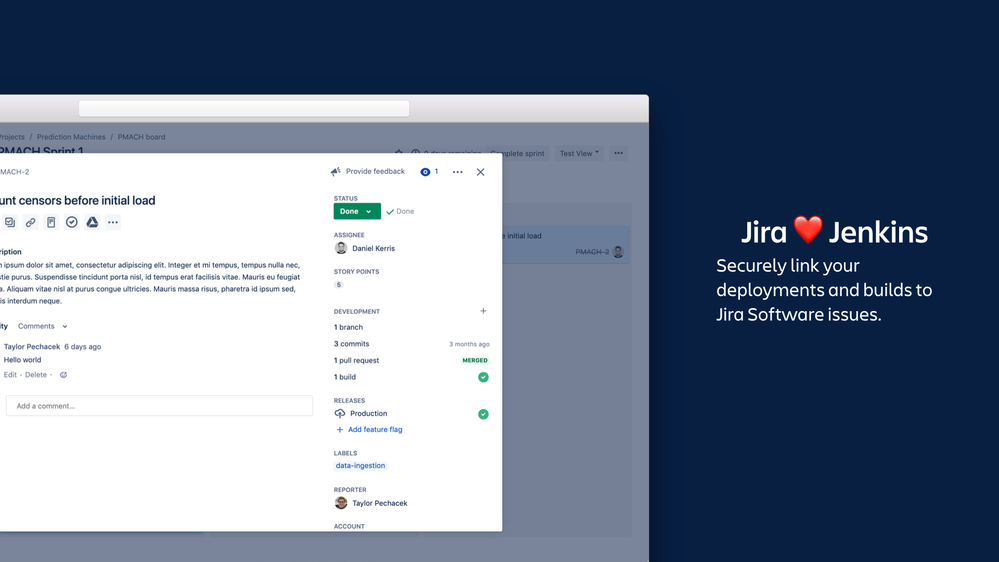This screenshot has width=999, height=562.
Task: Click the data-ingestion label
Action: [360, 466]
